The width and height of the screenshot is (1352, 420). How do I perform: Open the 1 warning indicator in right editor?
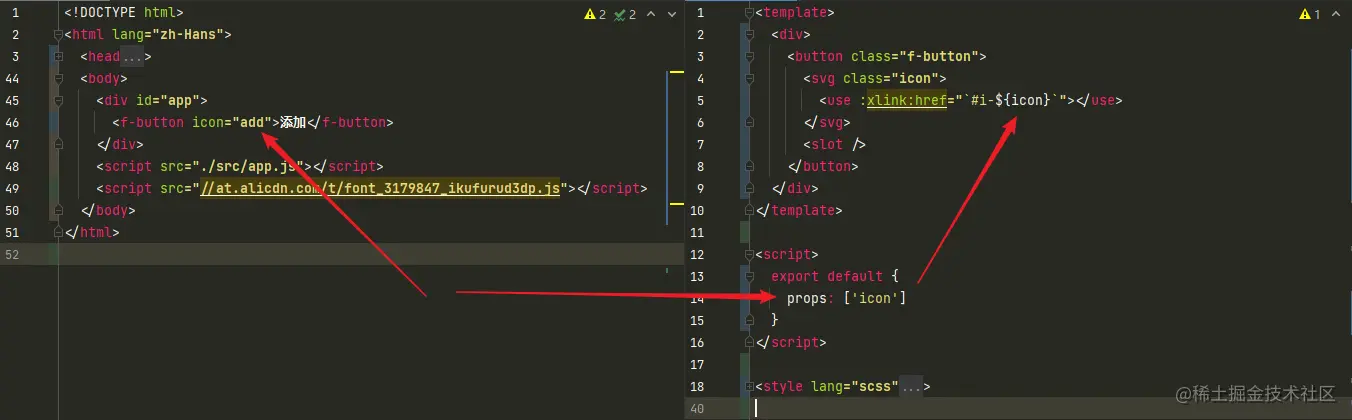(x=1311, y=14)
